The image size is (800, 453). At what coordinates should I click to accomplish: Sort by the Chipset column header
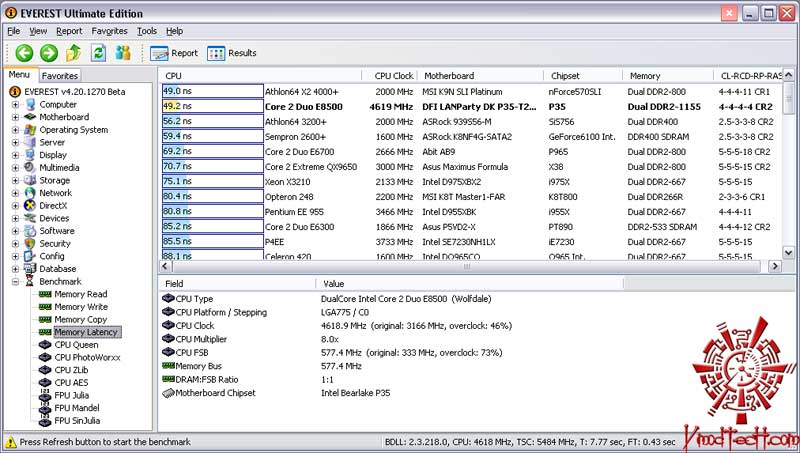(x=583, y=76)
